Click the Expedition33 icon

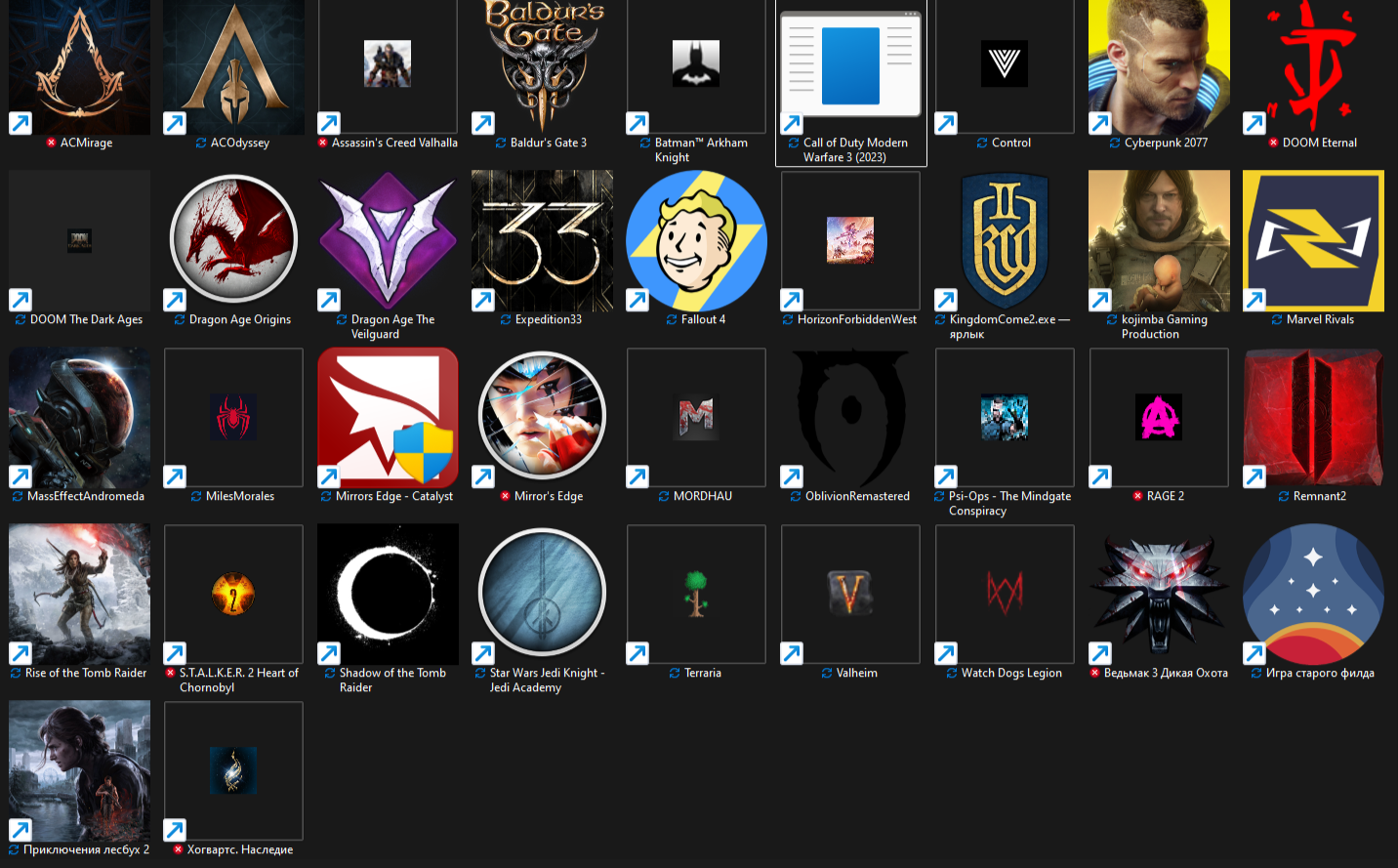[x=543, y=241]
